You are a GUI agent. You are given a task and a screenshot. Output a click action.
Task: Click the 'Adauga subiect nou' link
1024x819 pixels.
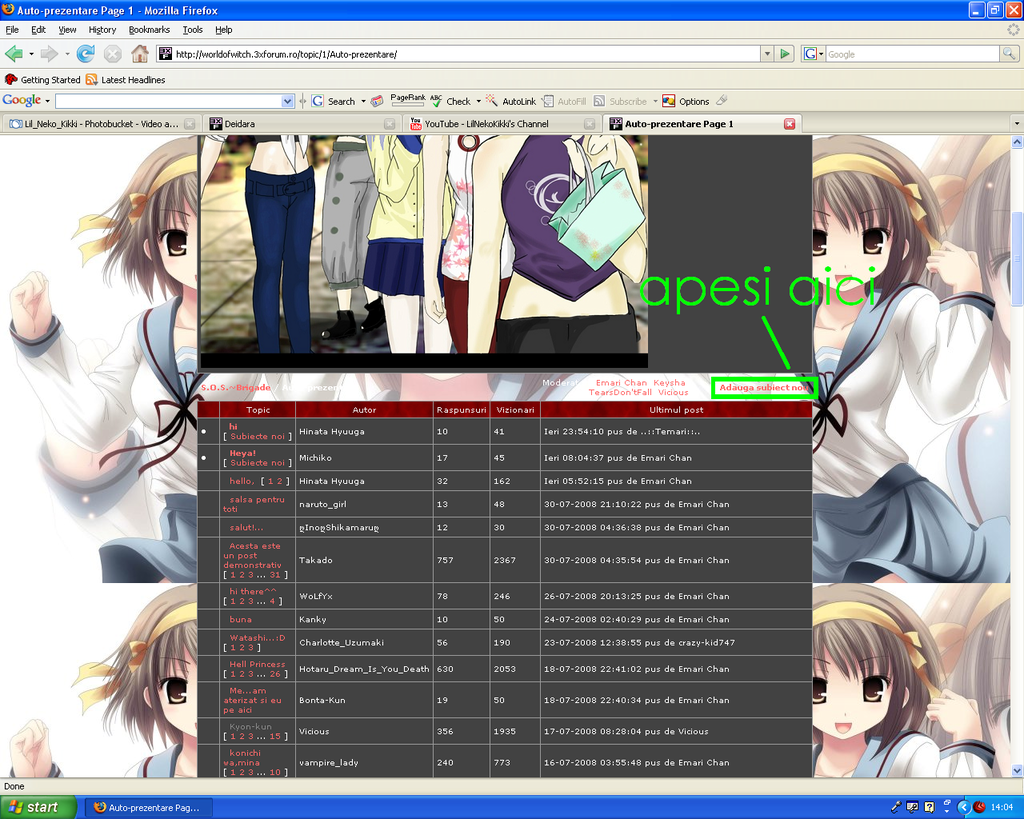coord(763,387)
